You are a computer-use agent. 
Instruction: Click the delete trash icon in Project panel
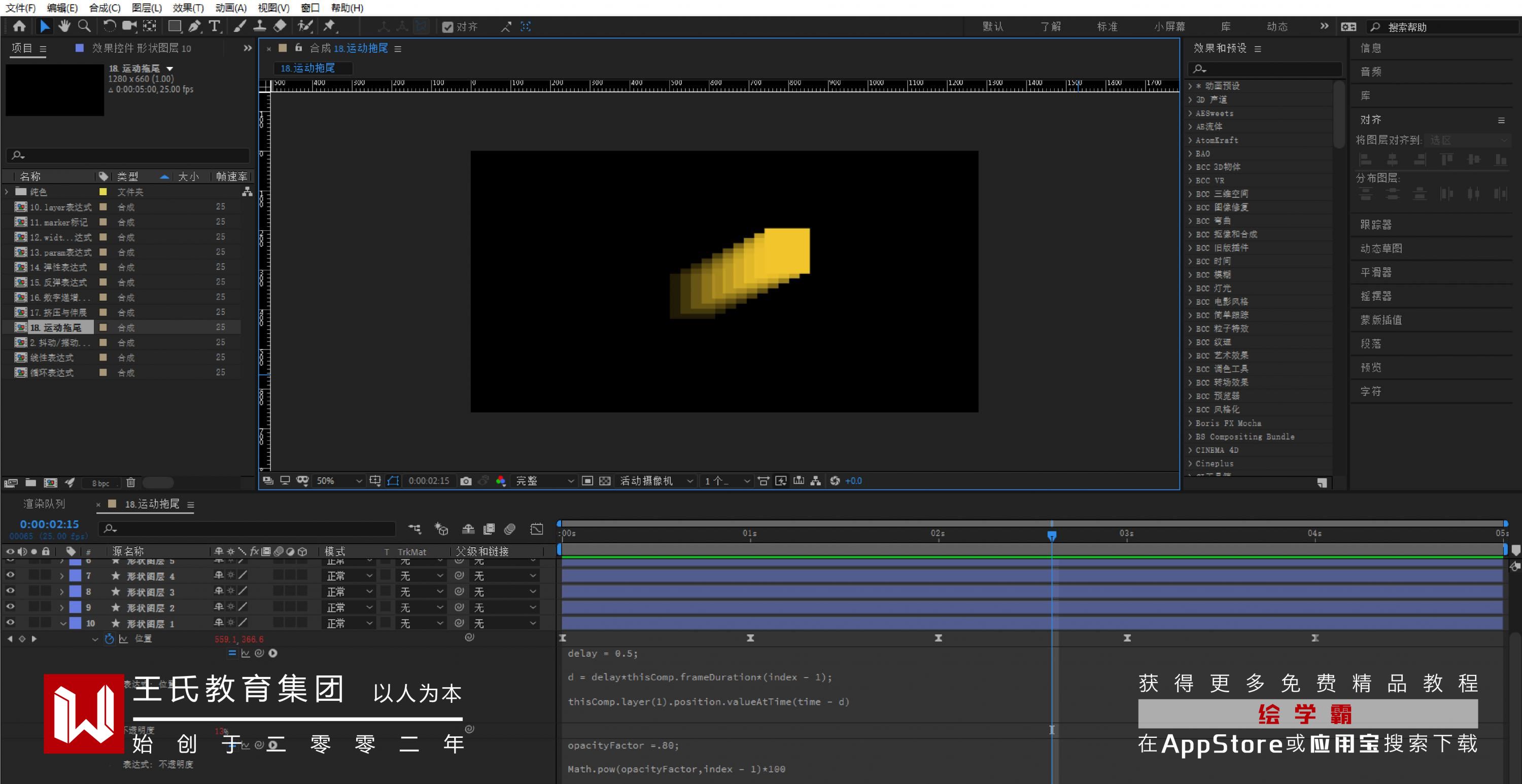[130, 483]
